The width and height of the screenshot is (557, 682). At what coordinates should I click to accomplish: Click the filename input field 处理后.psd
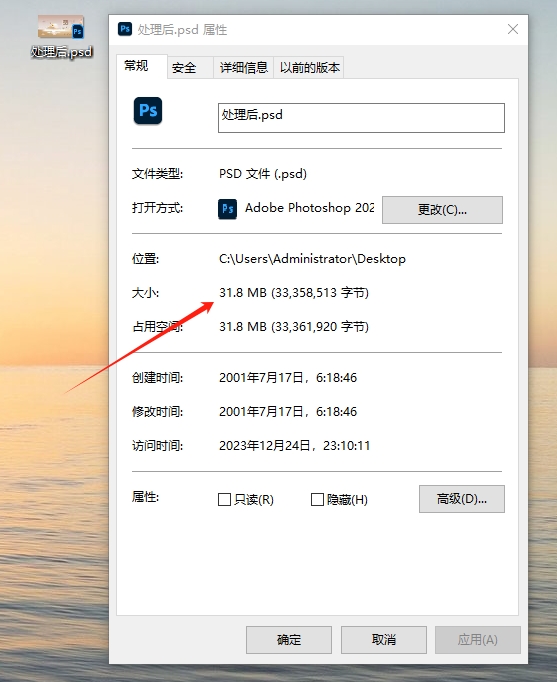[361, 118]
